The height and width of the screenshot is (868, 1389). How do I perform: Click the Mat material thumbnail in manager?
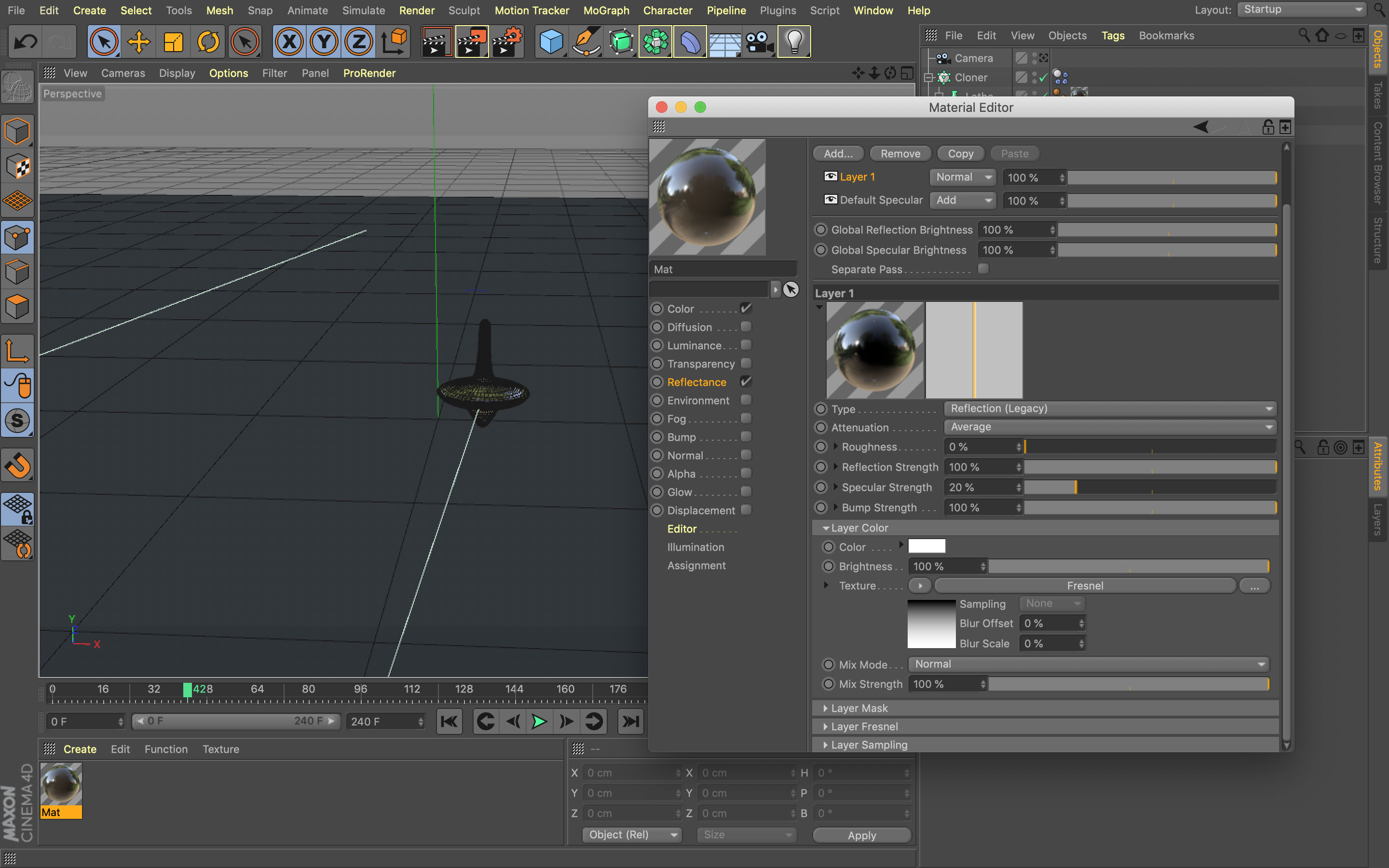[61, 785]
